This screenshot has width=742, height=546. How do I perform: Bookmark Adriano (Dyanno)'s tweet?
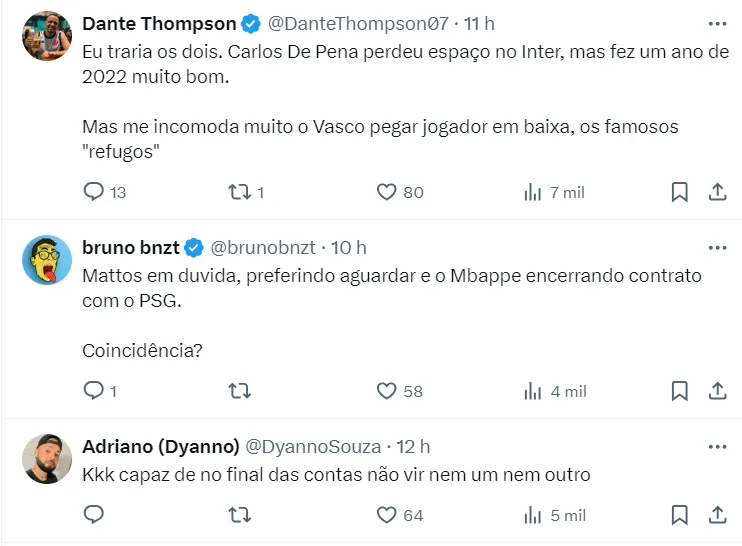coord(679,515)
